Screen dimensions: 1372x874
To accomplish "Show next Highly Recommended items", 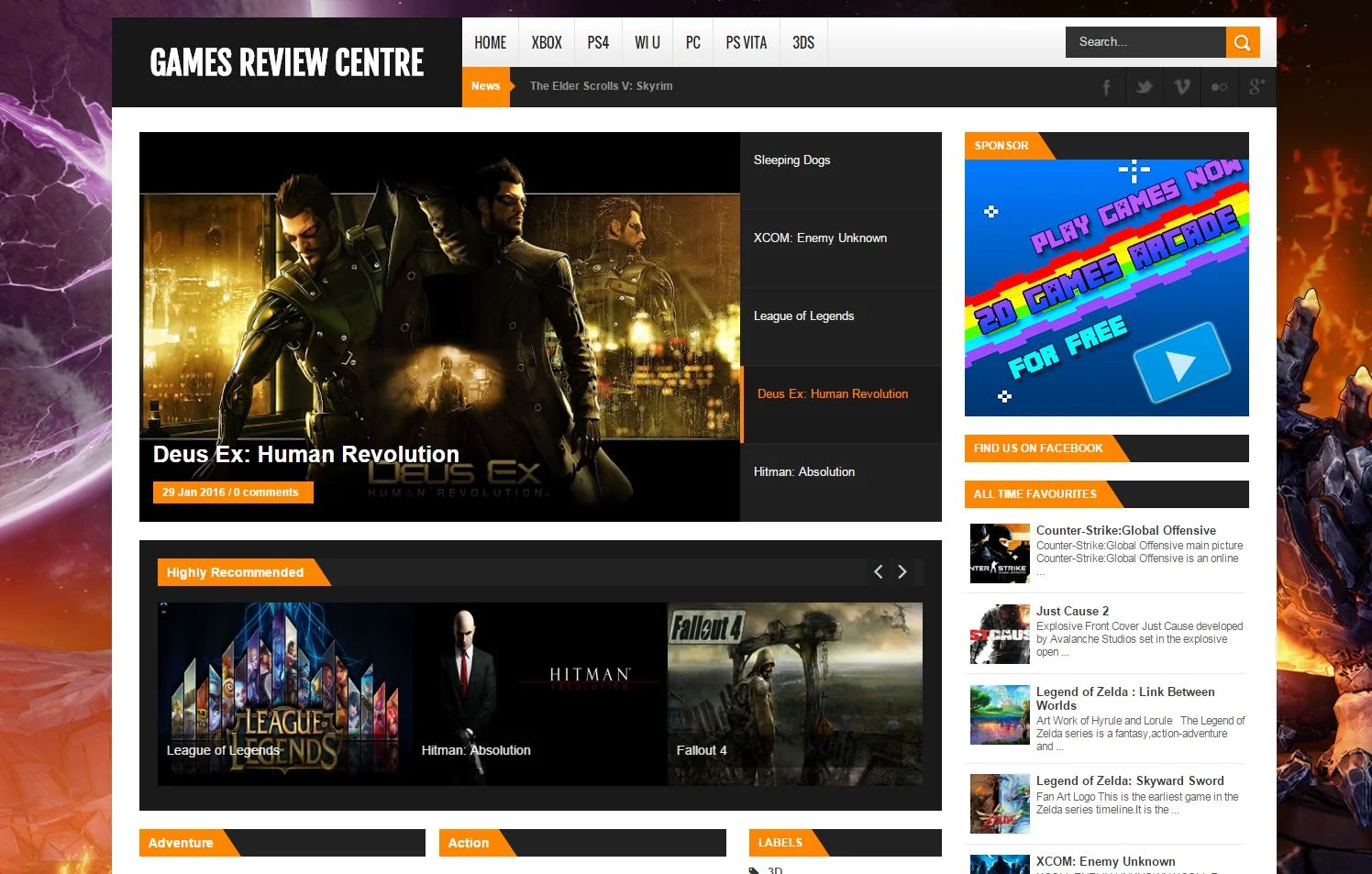I will click(x=902, y=572).
